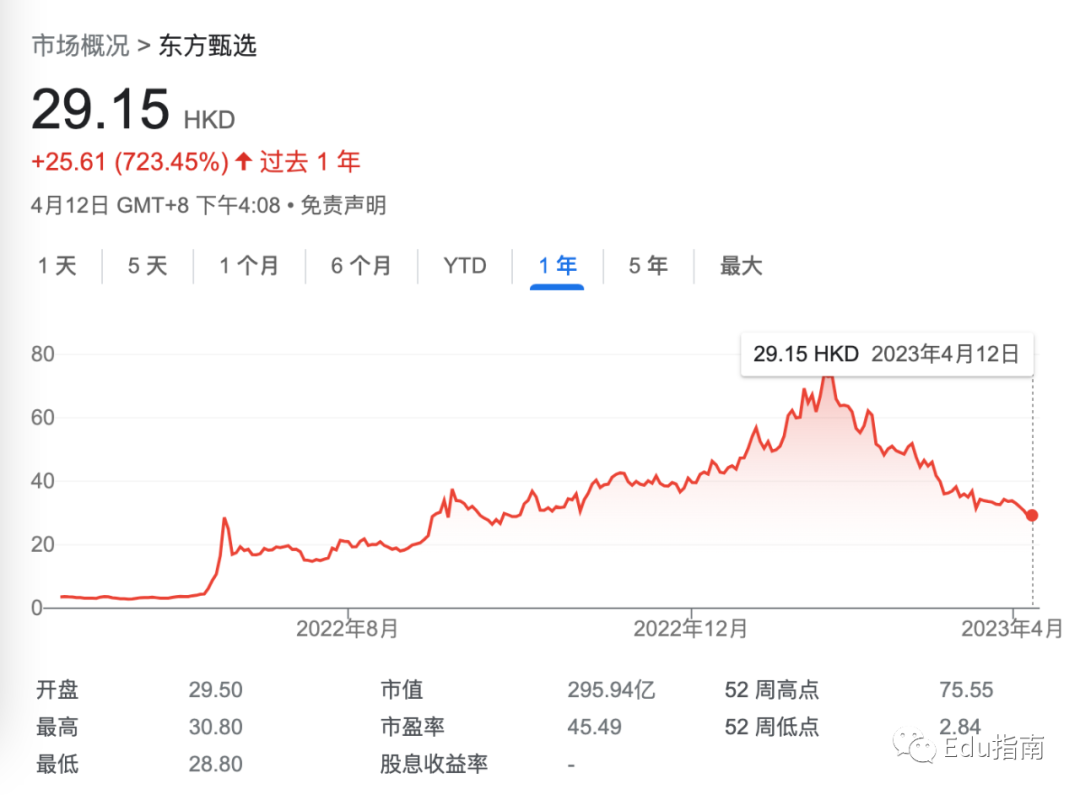Open the 免责声明 disclaimer link

pos(344,205)
